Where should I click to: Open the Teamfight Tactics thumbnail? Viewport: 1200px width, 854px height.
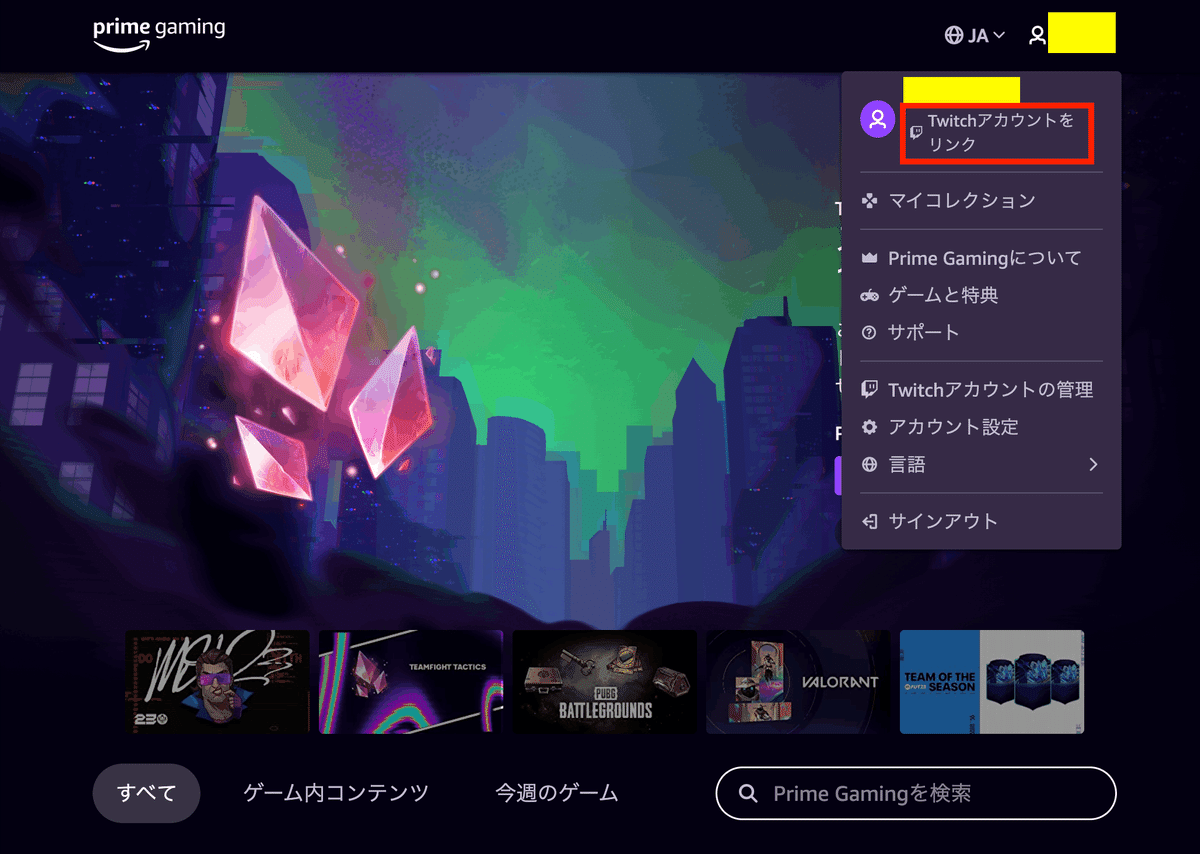pos(411,682)
